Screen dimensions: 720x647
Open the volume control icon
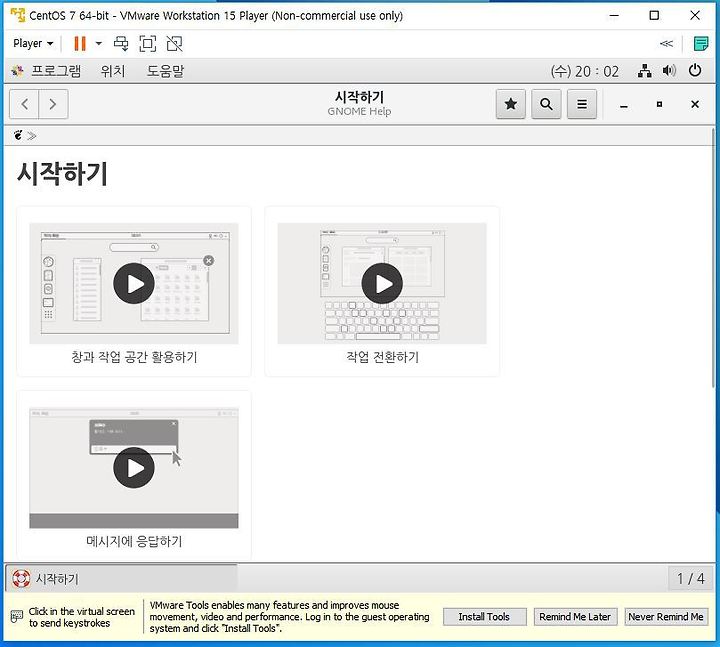click(669, 71)
